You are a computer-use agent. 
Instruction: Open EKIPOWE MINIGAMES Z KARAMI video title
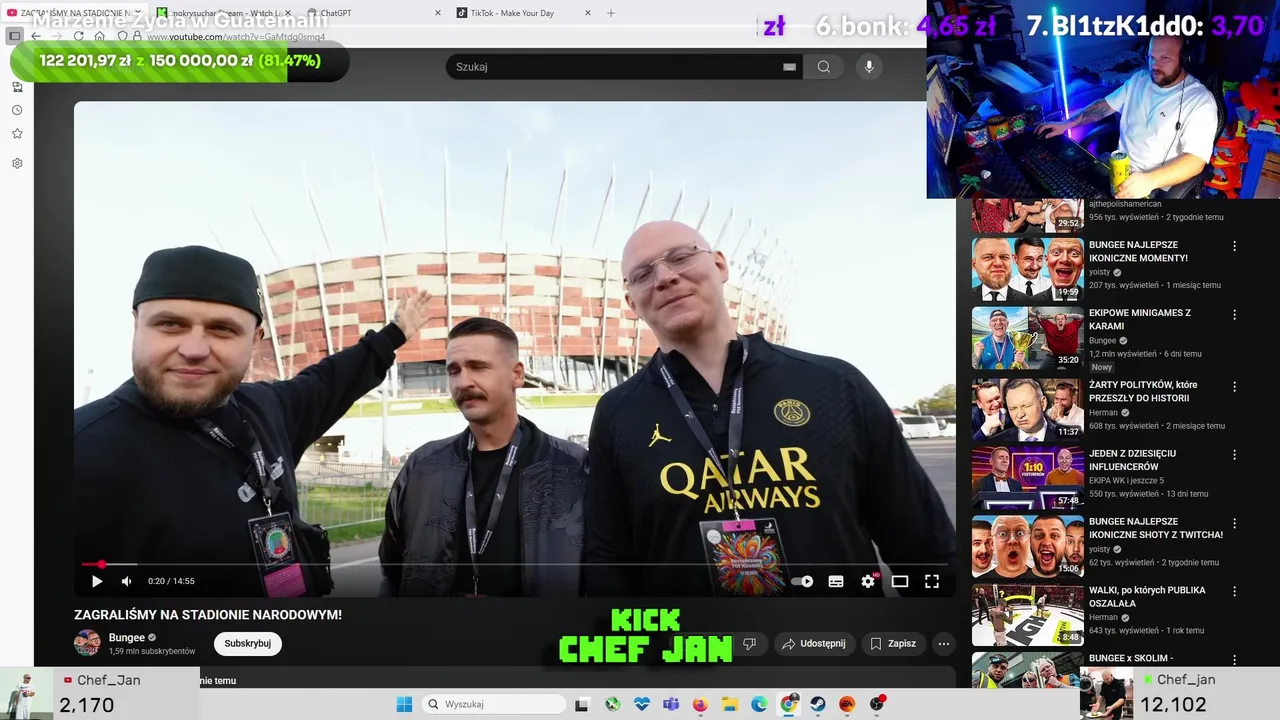[x=1139, y=319]
